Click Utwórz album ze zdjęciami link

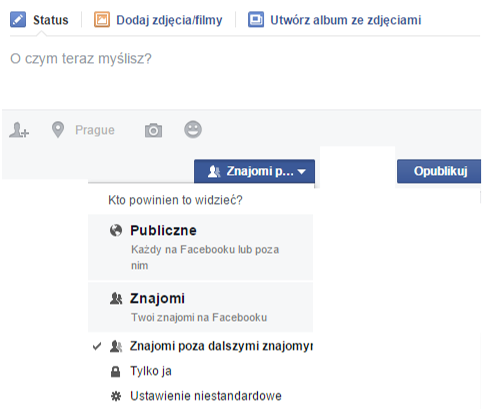click(346, 20)
